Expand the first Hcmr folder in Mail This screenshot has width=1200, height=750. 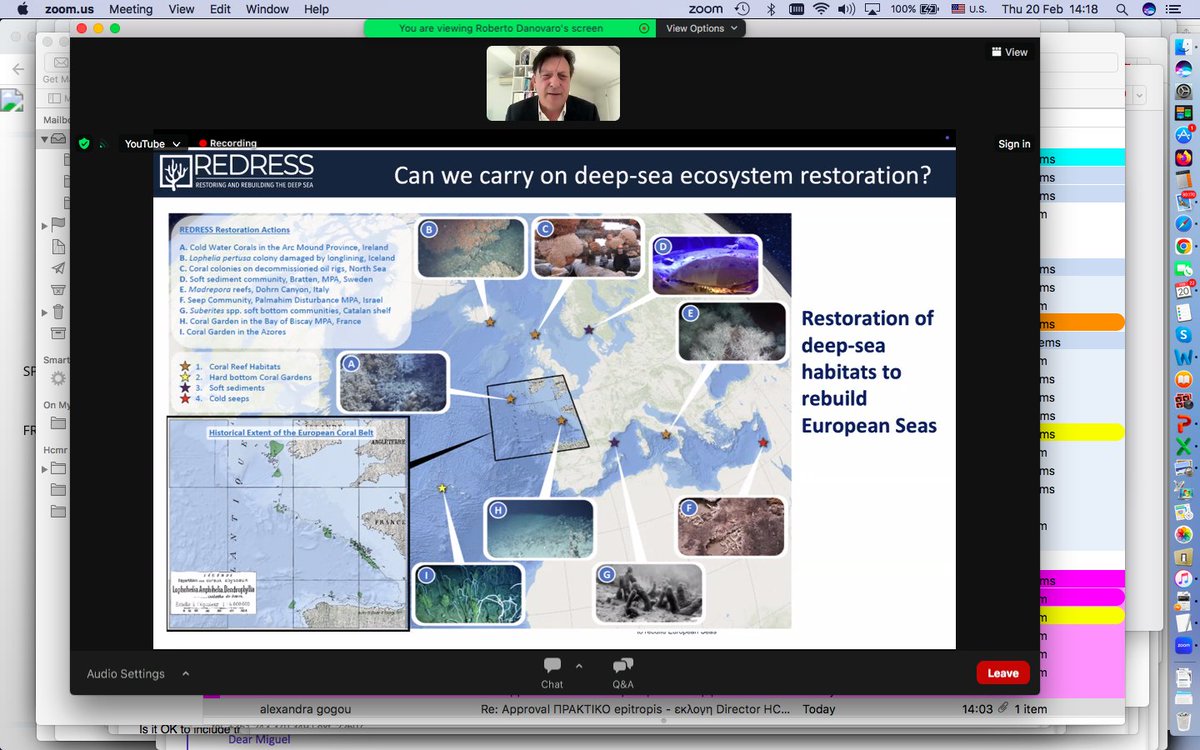[x=45, y=468]
